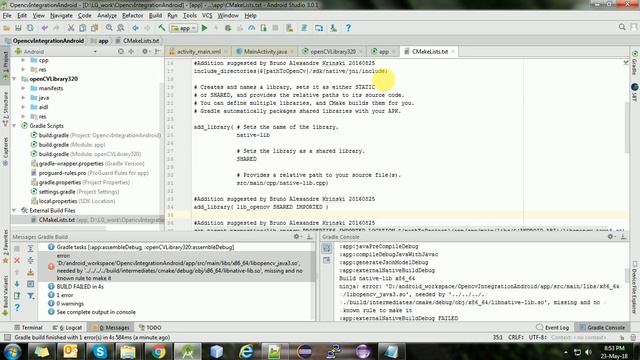This screenshot has height=360, width=640.
Task: Expand the aidl folder
Action: (x=24, y=107)
